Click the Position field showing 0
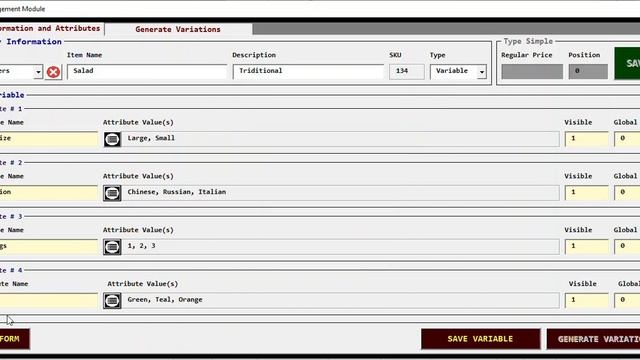The height and width of the screenshot is (360, 640). coord(588,71)
